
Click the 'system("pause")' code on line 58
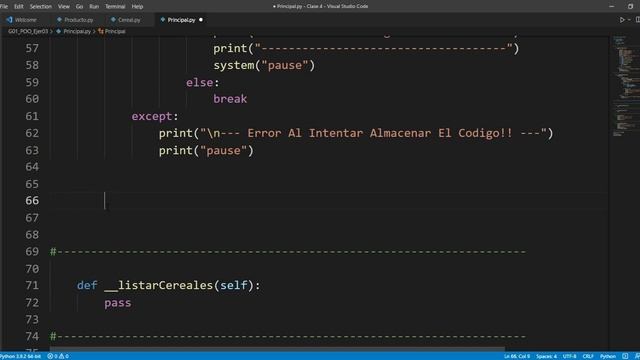click(264, 65)
